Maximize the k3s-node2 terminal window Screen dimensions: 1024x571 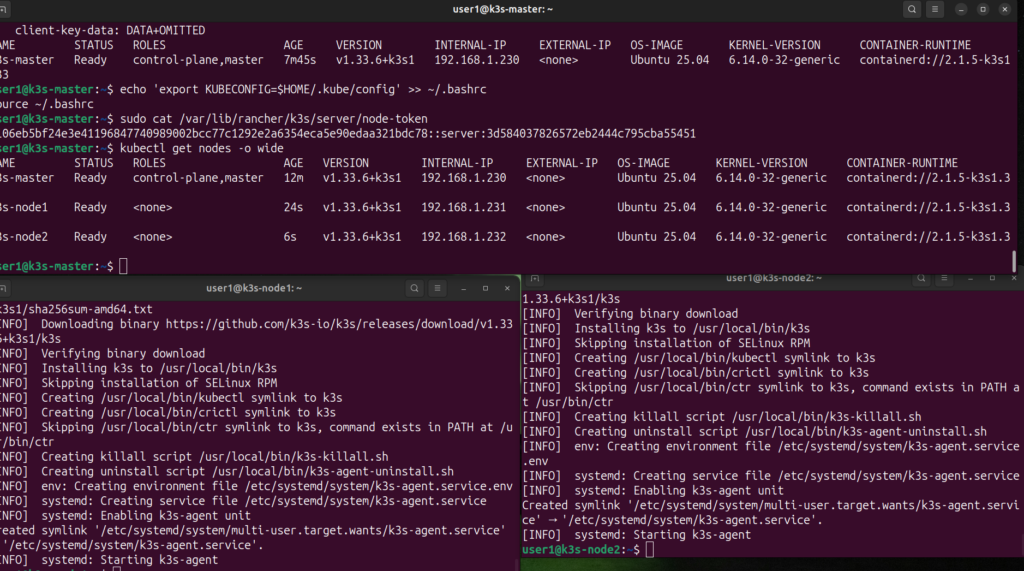point(993,277)
